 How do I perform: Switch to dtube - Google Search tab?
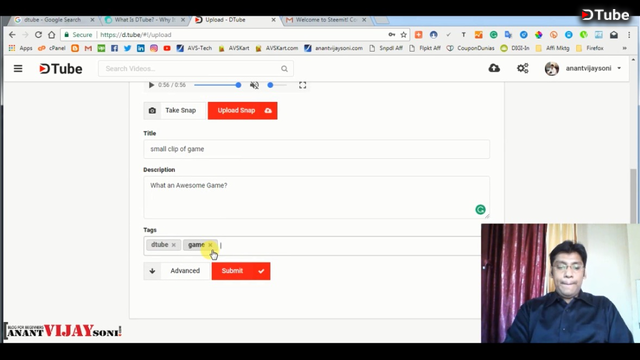[x=52, y=20]
